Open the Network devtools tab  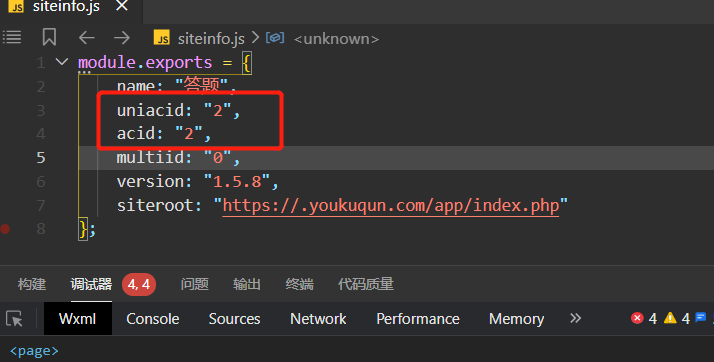pyautogui.click(x=318, y=319)
